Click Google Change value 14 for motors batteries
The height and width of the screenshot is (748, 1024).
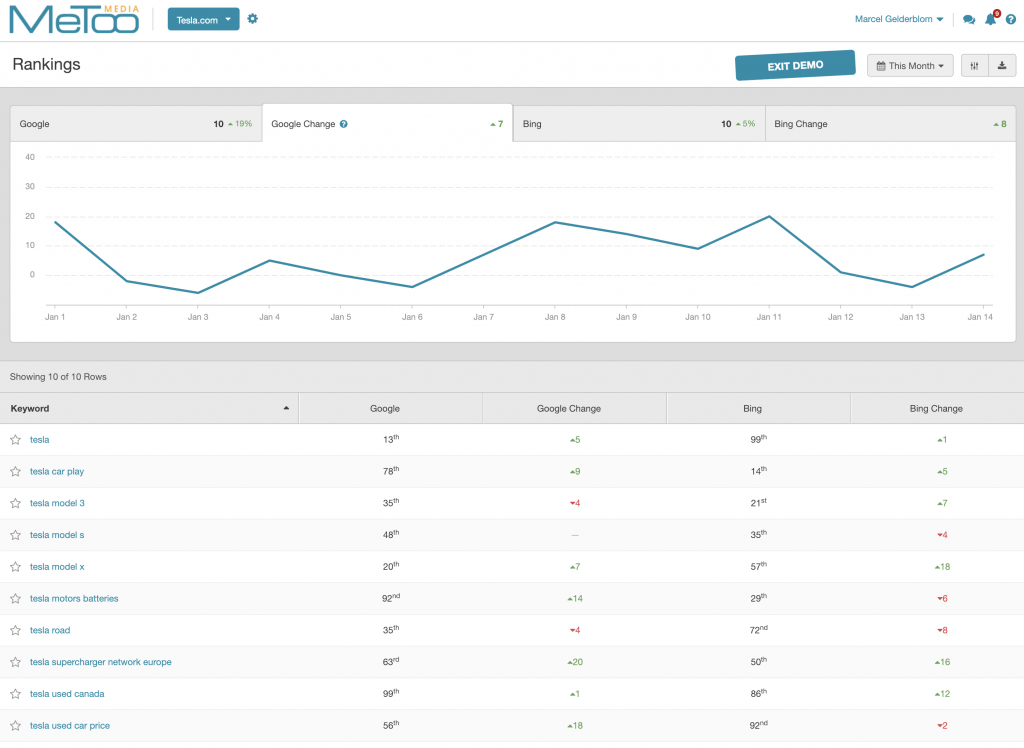pyautogui.click(x=575, y=598)
